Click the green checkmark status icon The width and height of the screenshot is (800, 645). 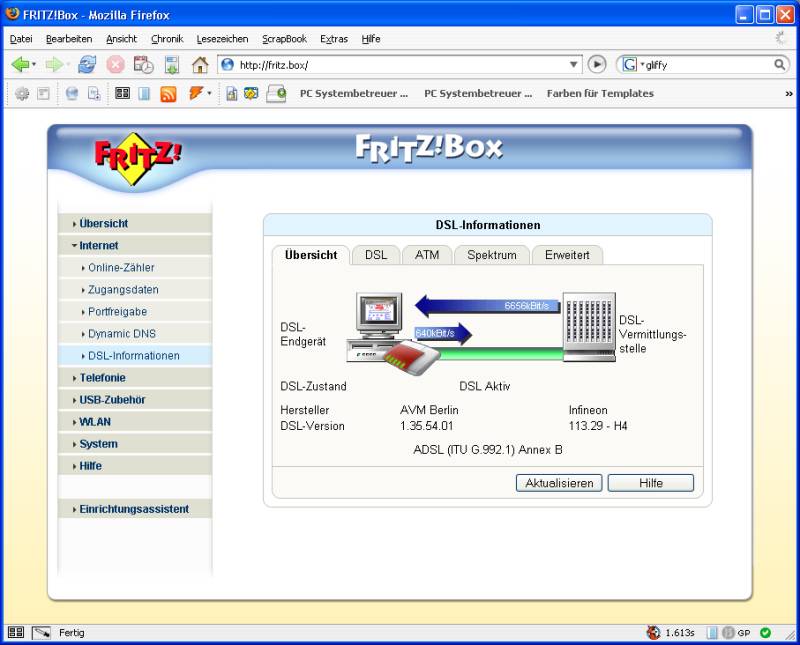[x=765, y=633]
